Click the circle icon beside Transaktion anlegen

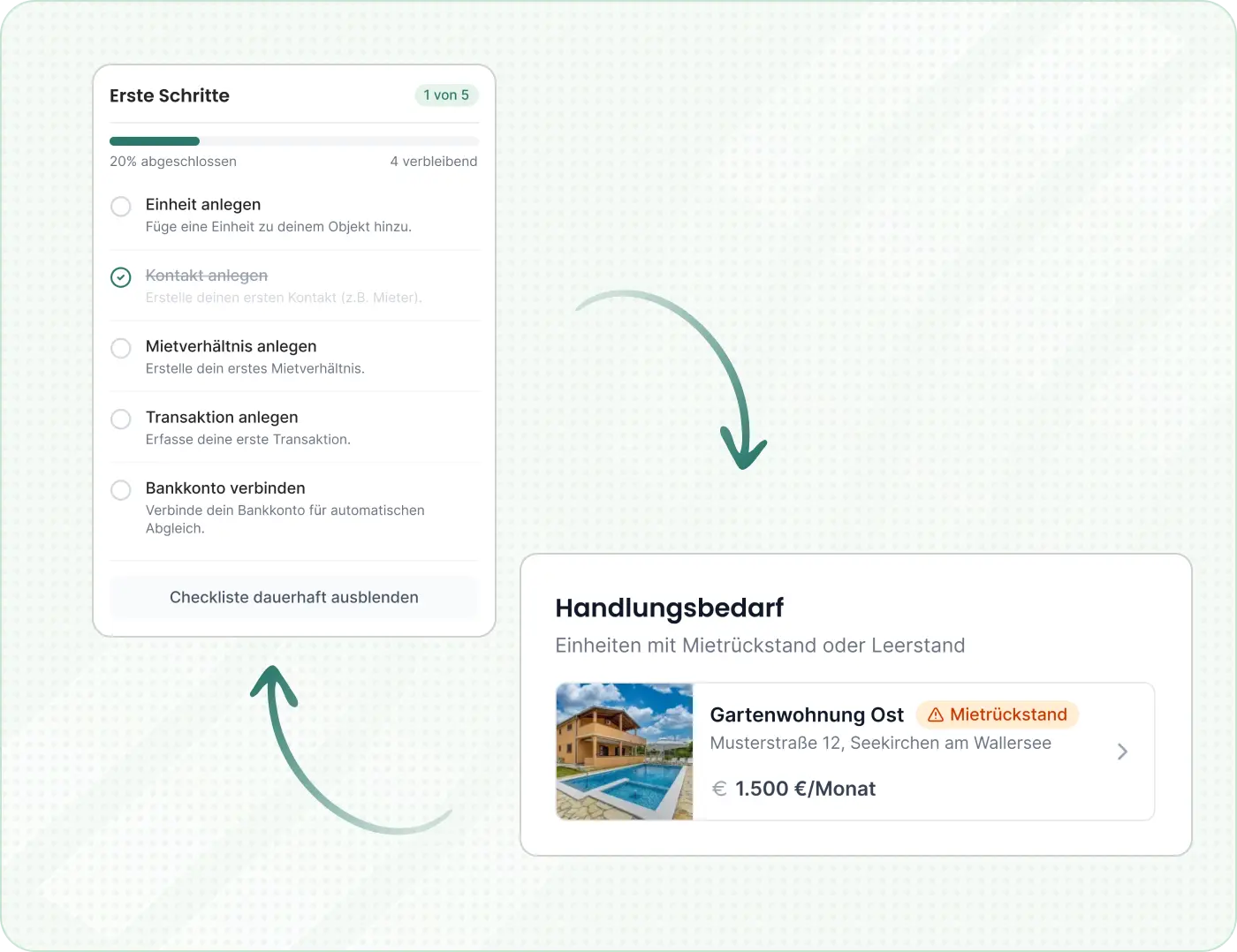pos(121,419)
